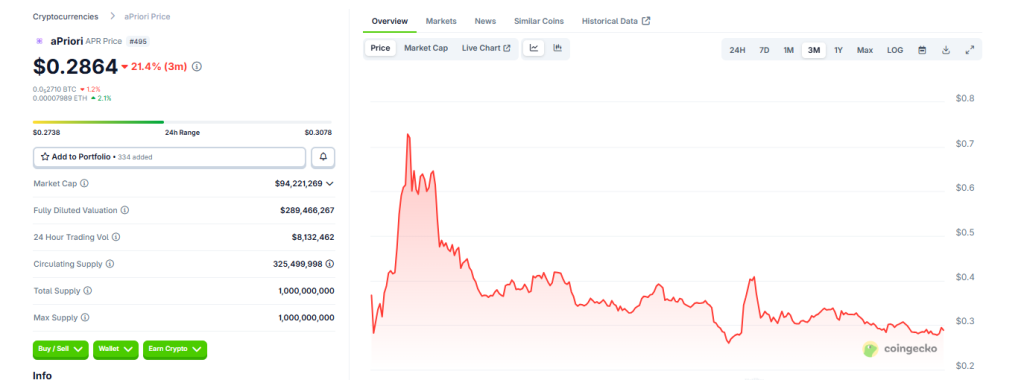Click the $0.8 axis label
1024x380 pixels.
click(965, 99)
